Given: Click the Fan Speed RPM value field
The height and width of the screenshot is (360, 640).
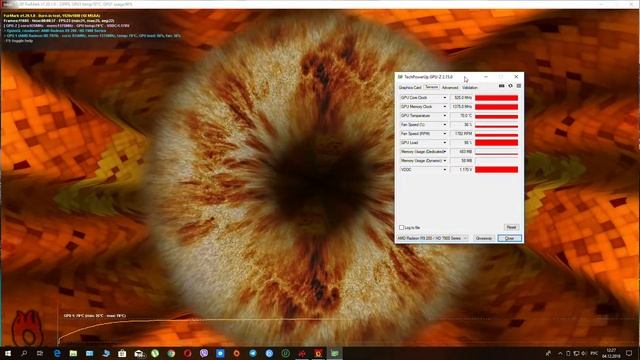Looking at the screenshot, I should click(x=461, y=134).
